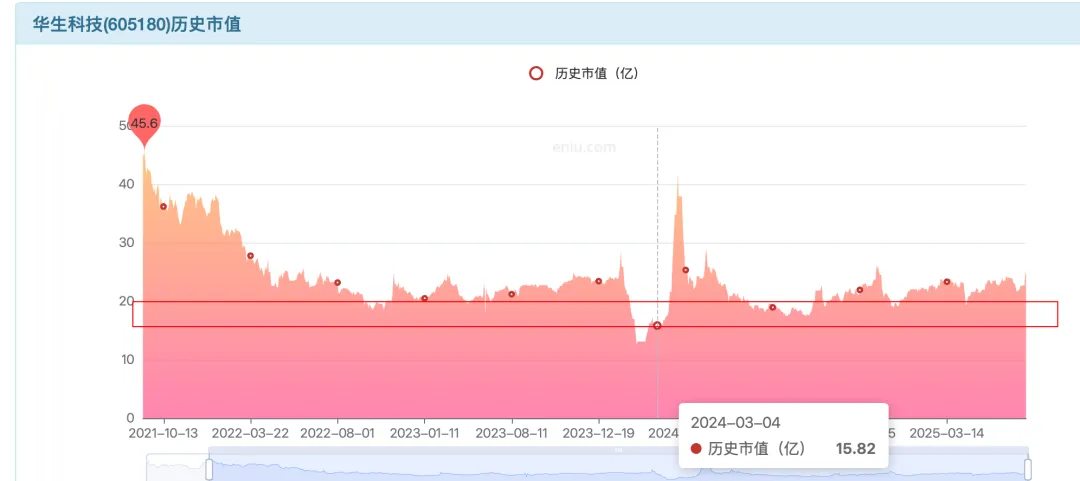Viewport: 1080px width, 481px height.
Task: Select the data point above 2023-08-11
Action: click(x=512, y=294)
